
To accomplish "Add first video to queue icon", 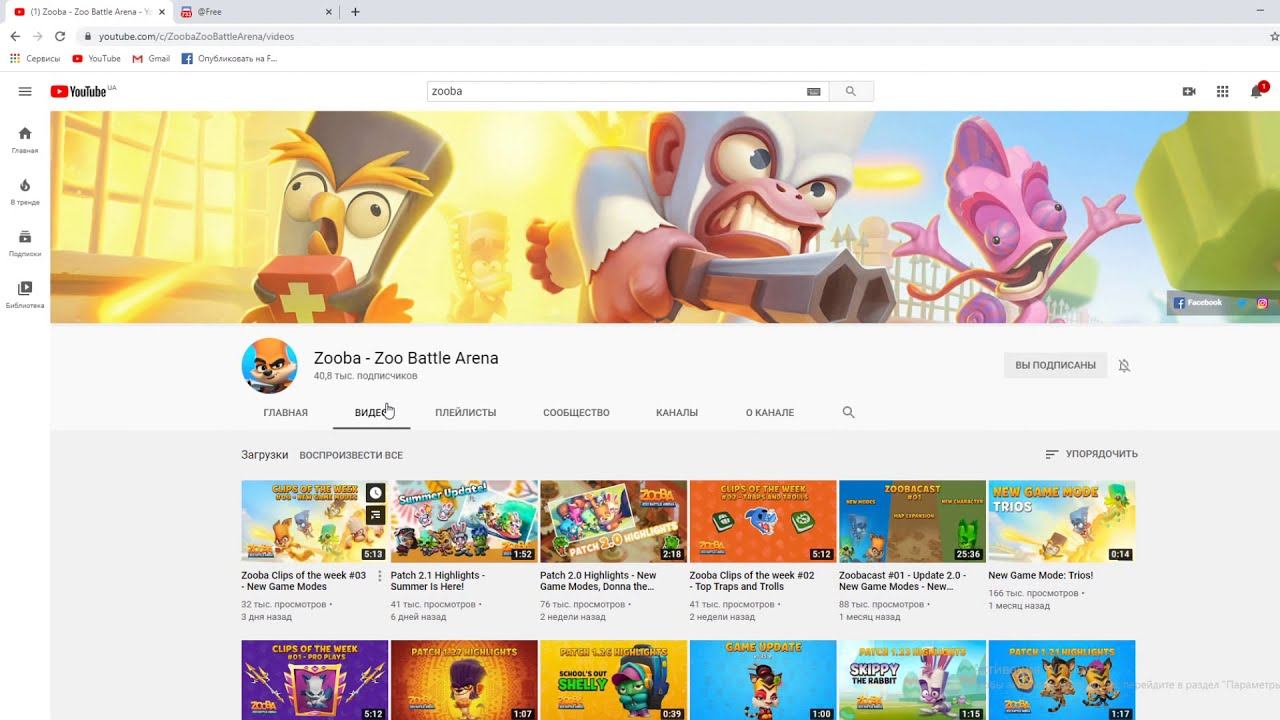I will (x=375, y=515).
